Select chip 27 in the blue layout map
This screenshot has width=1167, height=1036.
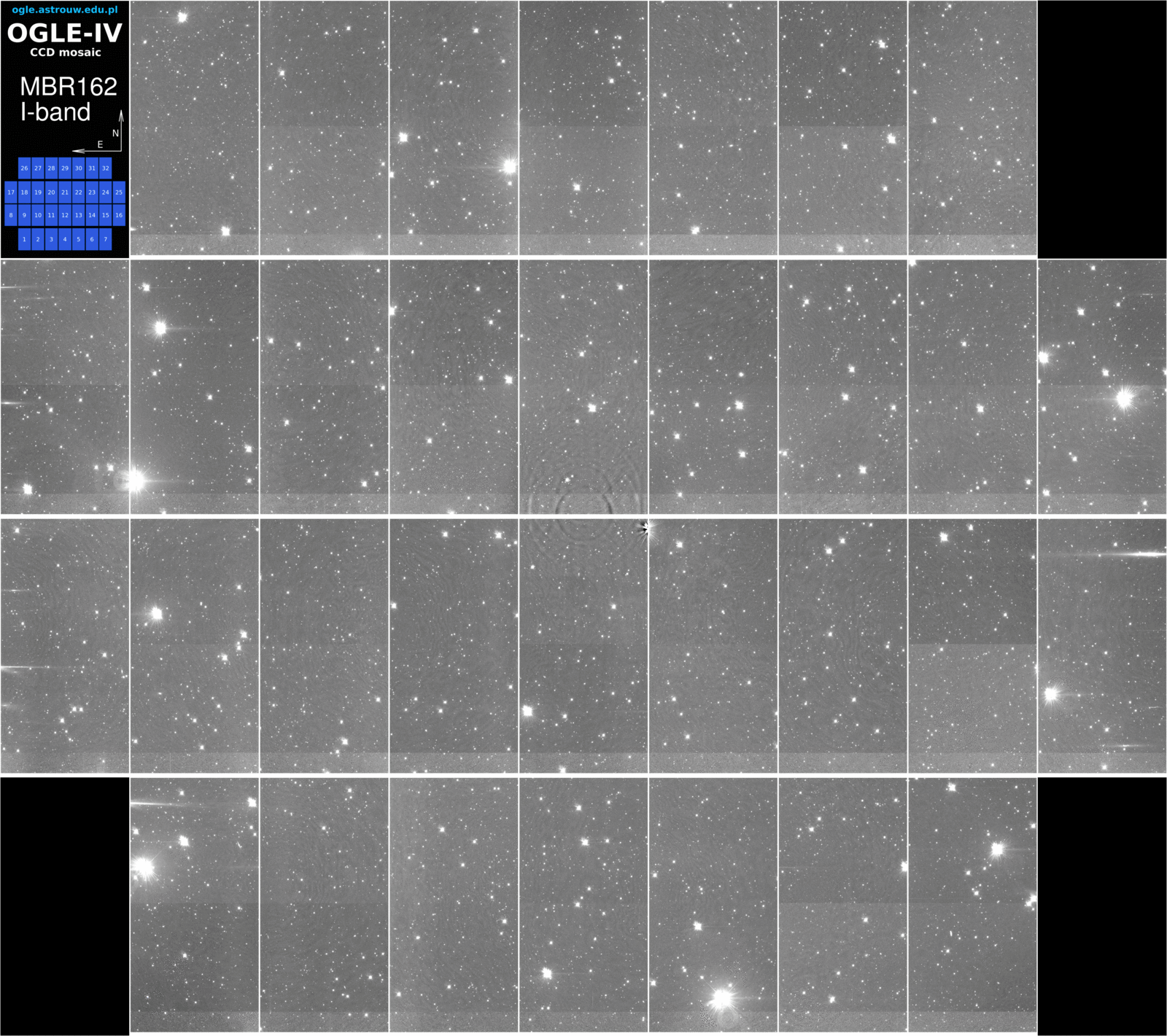(x=38, y=168)
